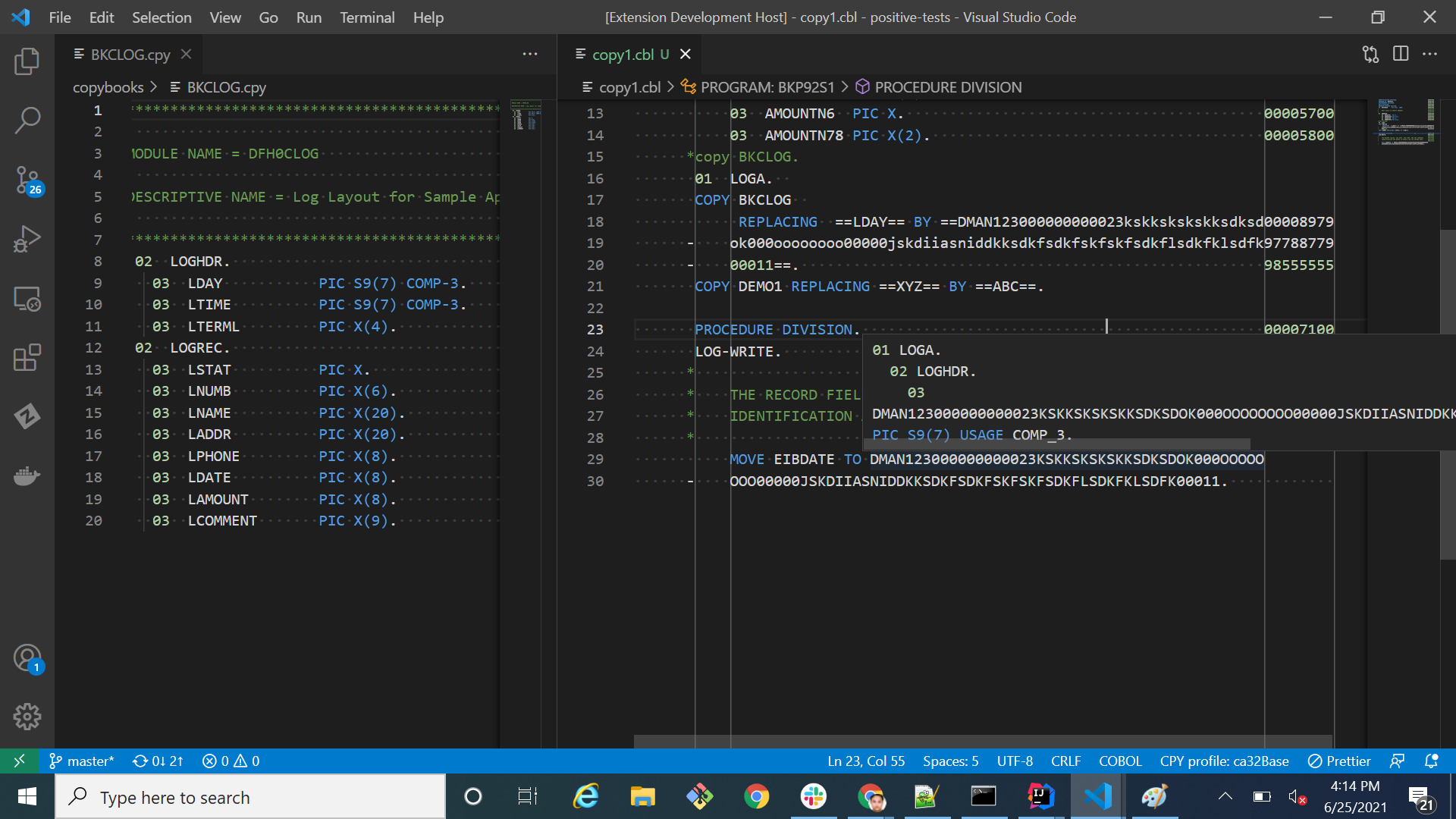Change Ln 23, Col 55 cursor position
1456x819 pixels.
(x=866, y=761)
